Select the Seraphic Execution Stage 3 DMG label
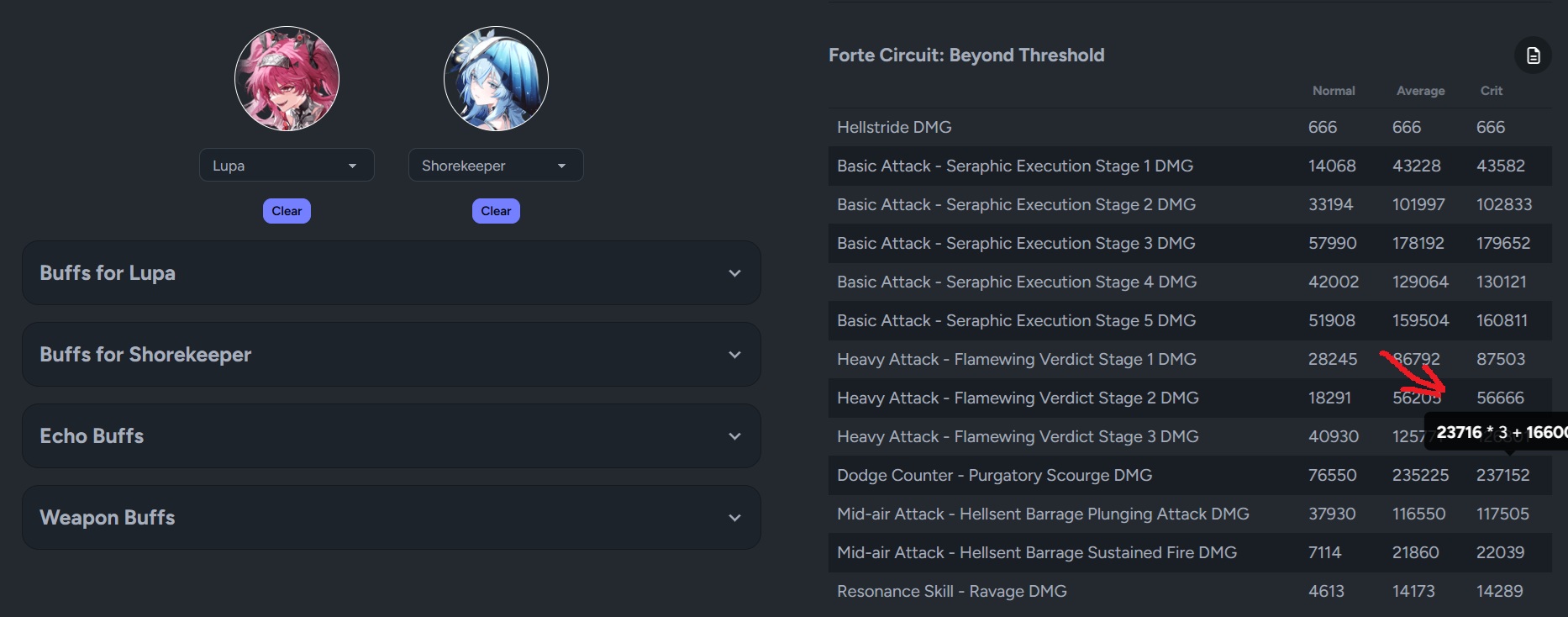Screen dimensions: 1568x617 (1016, 243)
